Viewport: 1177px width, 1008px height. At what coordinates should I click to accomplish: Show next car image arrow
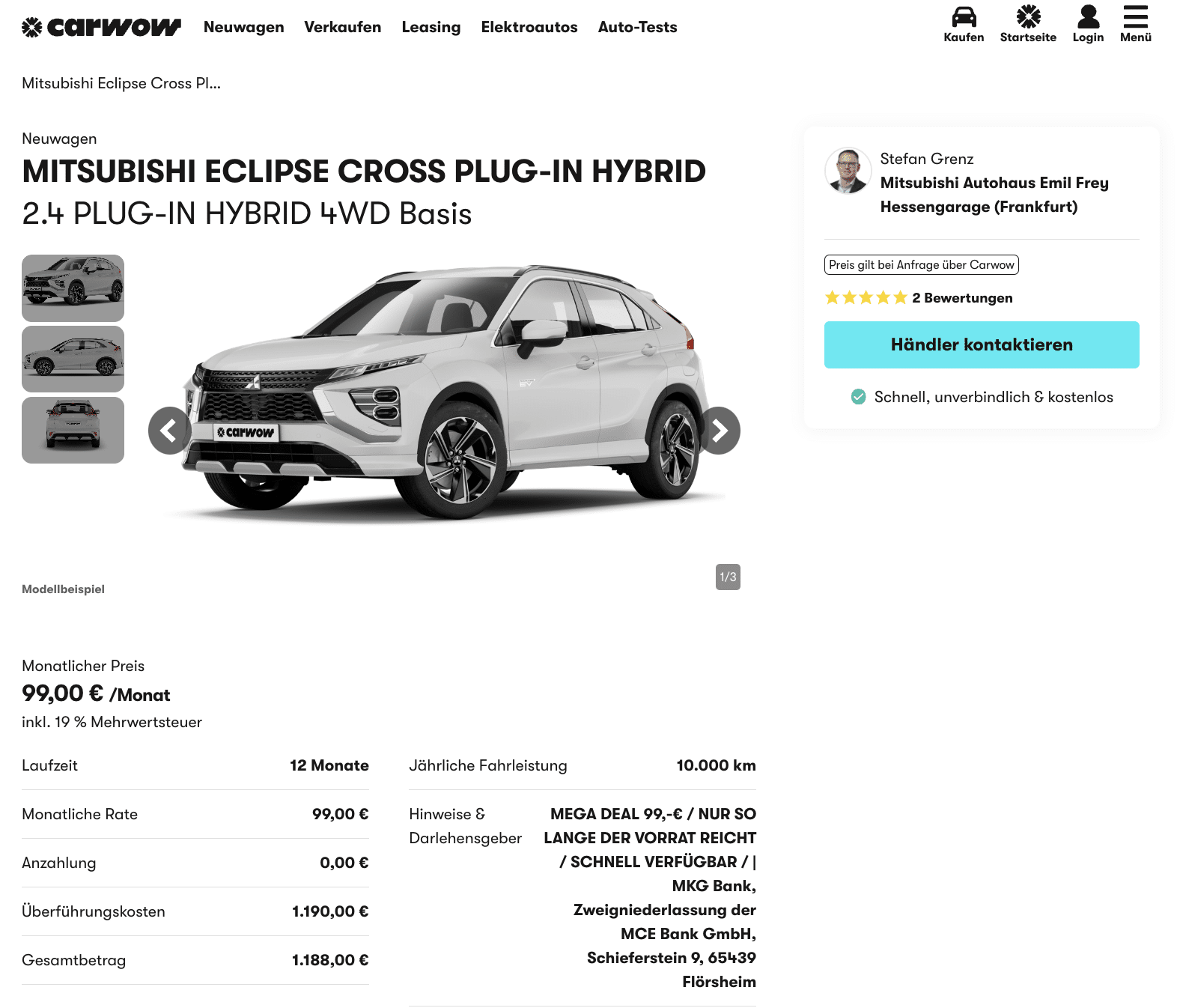coord(720,431)
